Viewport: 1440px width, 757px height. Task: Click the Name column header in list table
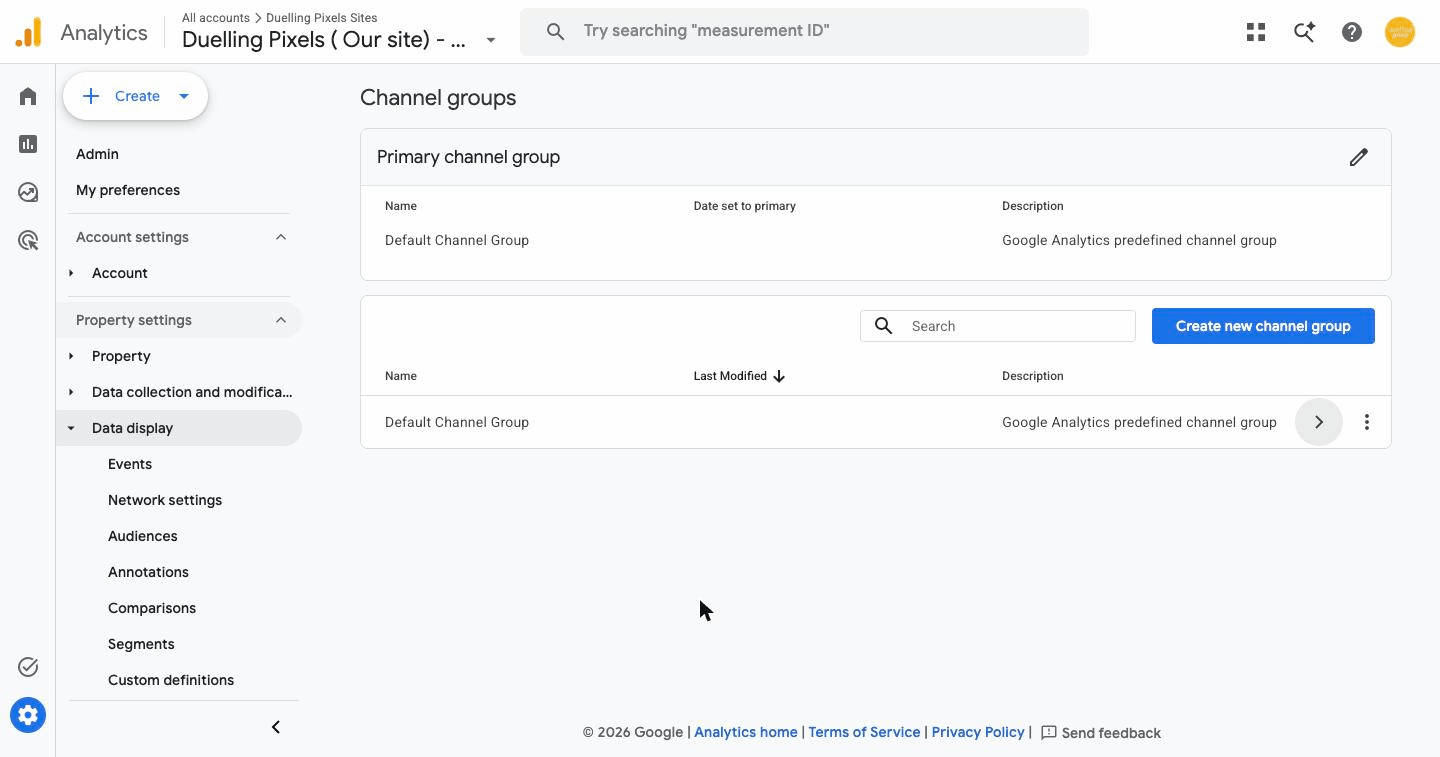coord(401,376)
